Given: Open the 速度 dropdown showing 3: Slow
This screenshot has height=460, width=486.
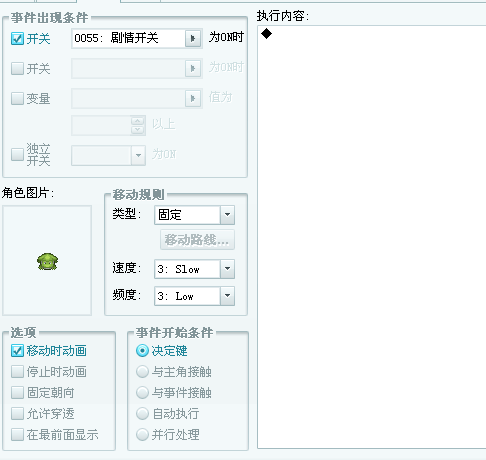Looking at the screenshot, I should coord(227,269).
